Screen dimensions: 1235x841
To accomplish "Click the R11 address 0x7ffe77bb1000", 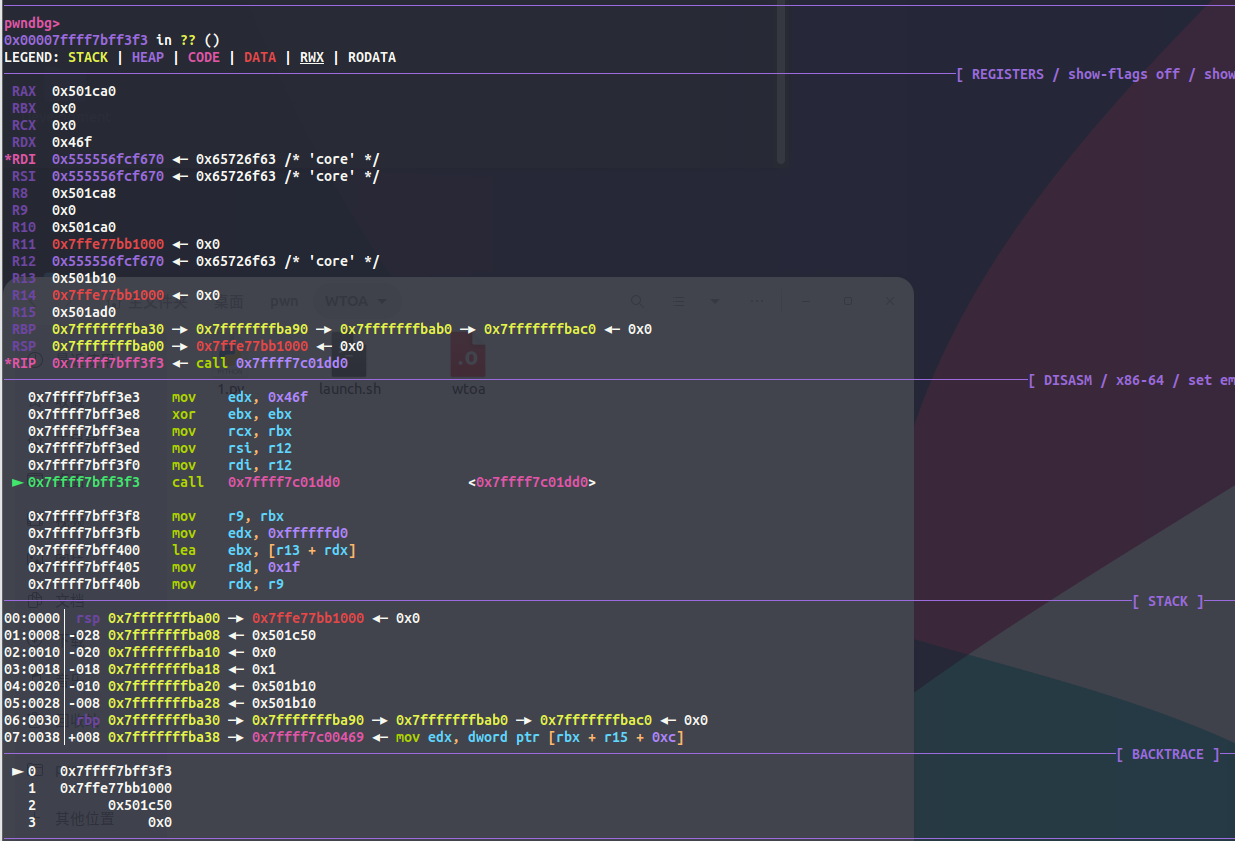I will [x=108, y=244].
